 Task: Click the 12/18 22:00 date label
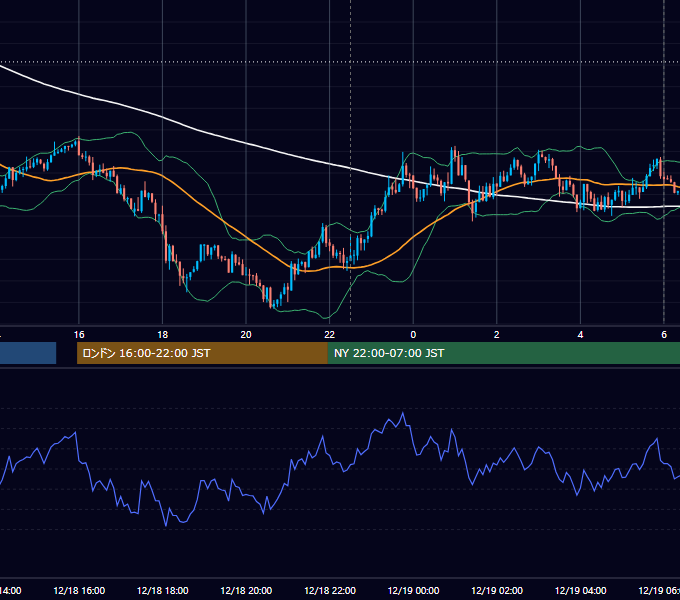pos(330,590)
